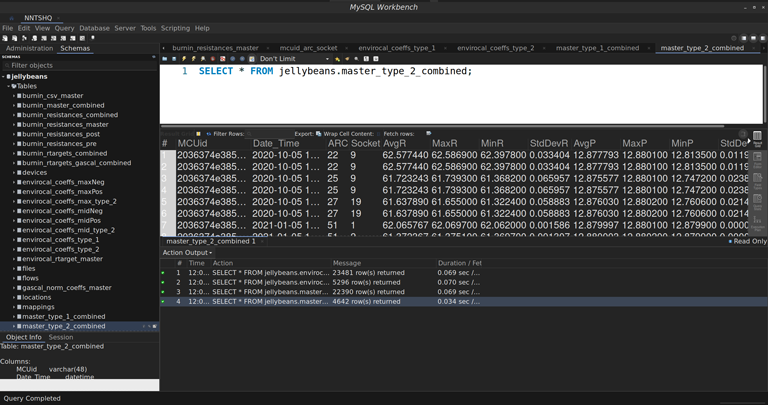Open the Query menu
Screen dimensions: 768x405
pos(64,28)
